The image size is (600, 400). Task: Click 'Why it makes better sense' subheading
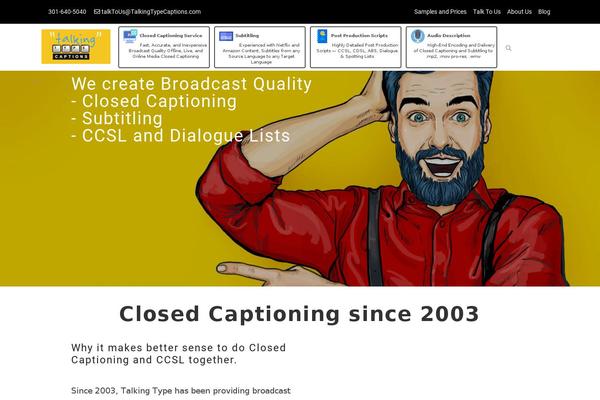point(178,354)
